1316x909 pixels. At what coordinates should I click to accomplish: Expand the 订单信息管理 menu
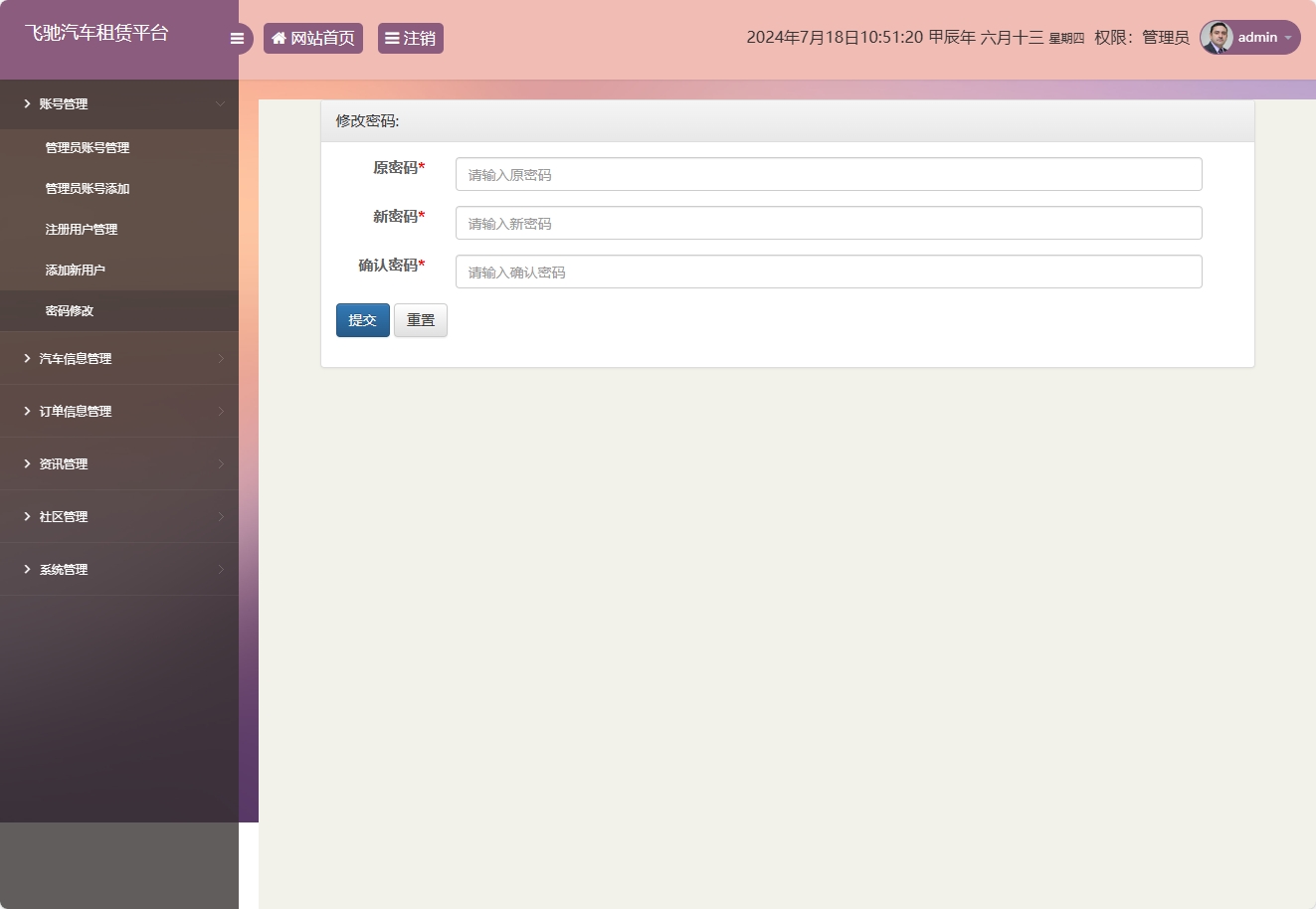coord(119,411)
